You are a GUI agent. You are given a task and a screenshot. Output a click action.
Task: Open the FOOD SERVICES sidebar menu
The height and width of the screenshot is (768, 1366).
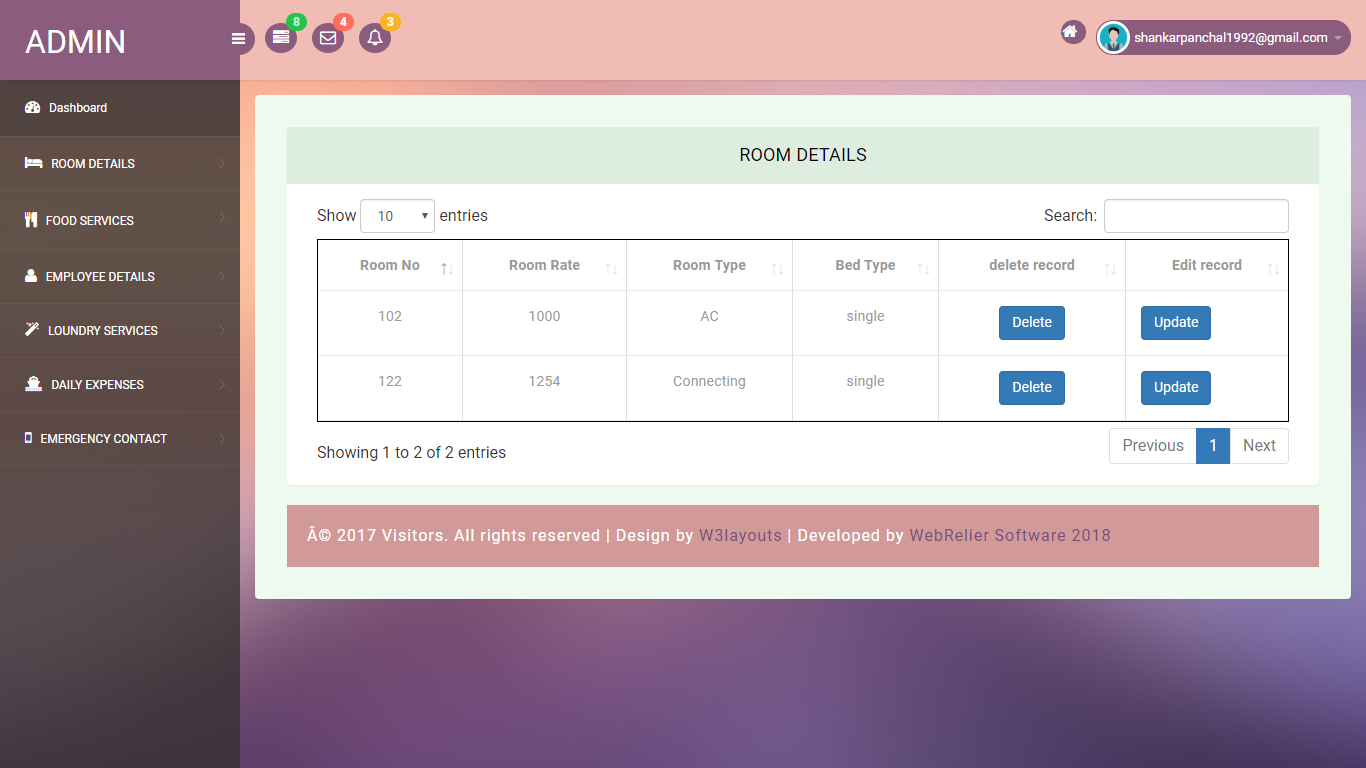(x=120, y=220)
